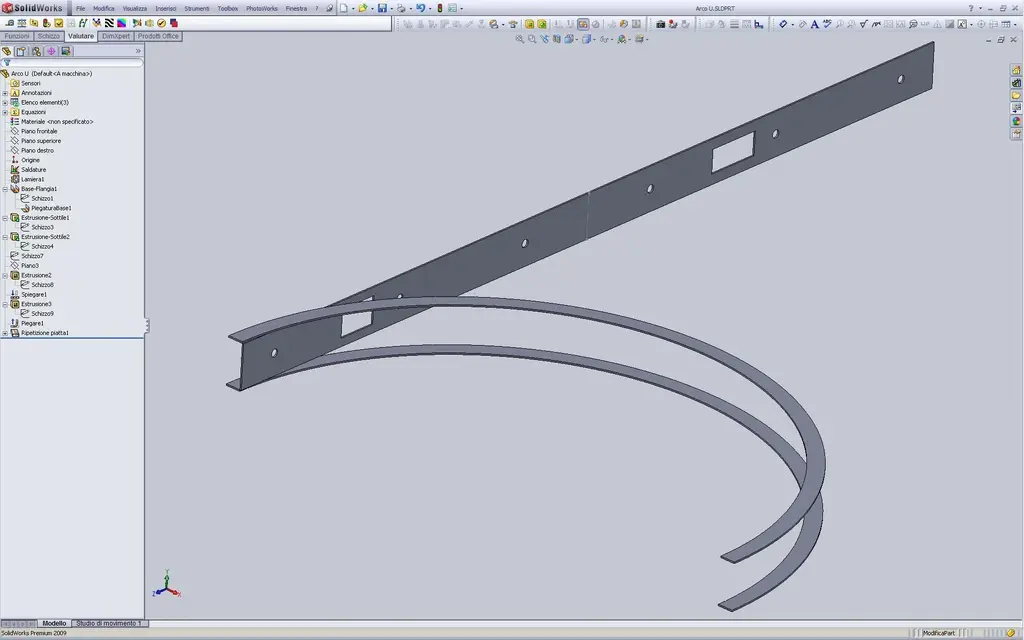Open the ConfigurationManager tab icon
Screen dimensions: 1024x640
[36, 52]
